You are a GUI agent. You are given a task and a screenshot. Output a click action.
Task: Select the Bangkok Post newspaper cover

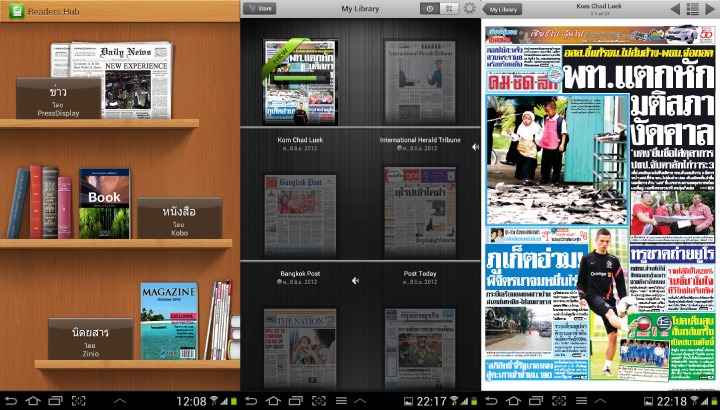pos(297,212)
